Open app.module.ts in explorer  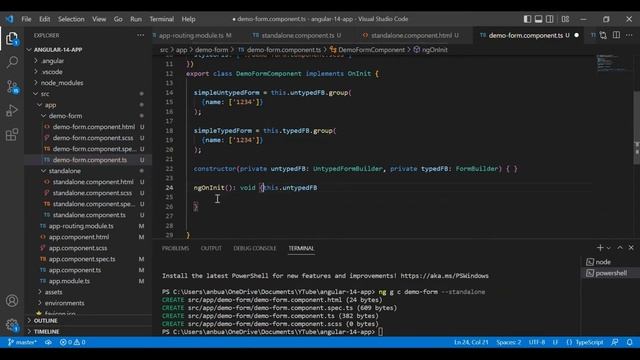(69, 281)
